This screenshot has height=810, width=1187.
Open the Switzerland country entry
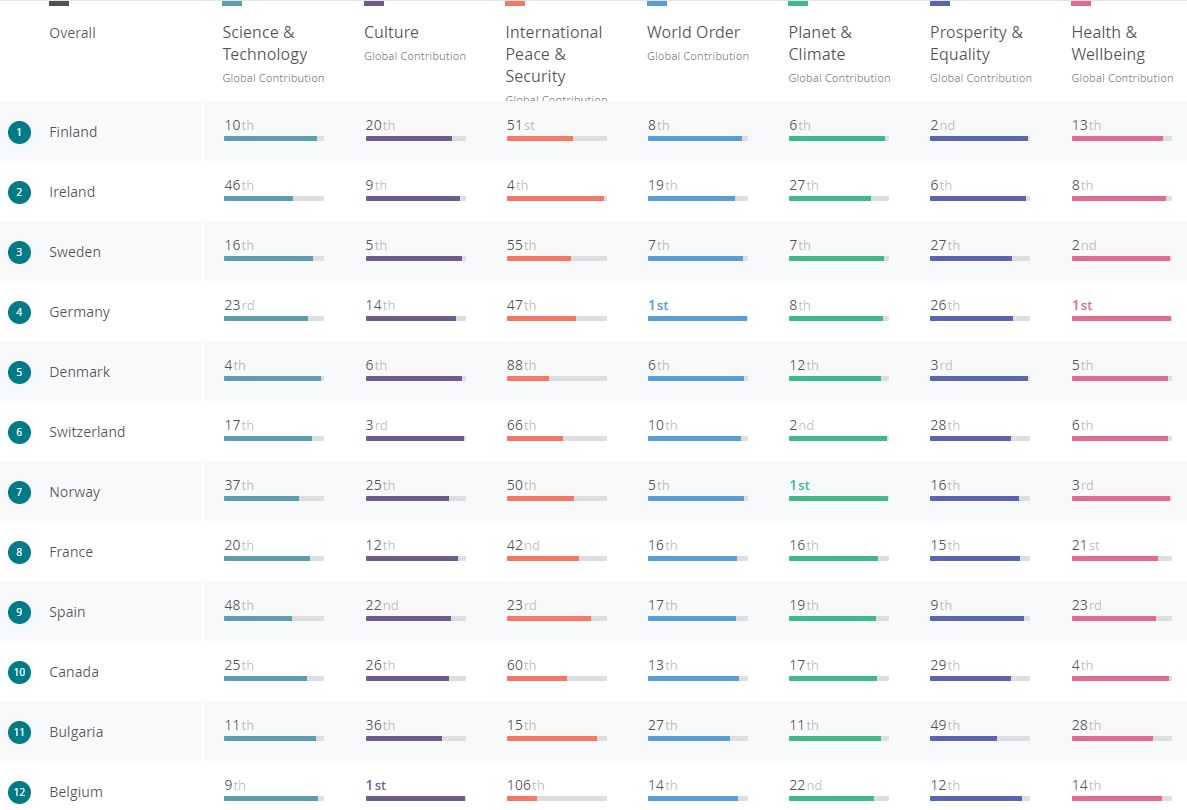pyautogui.click(x=87, y=432)
